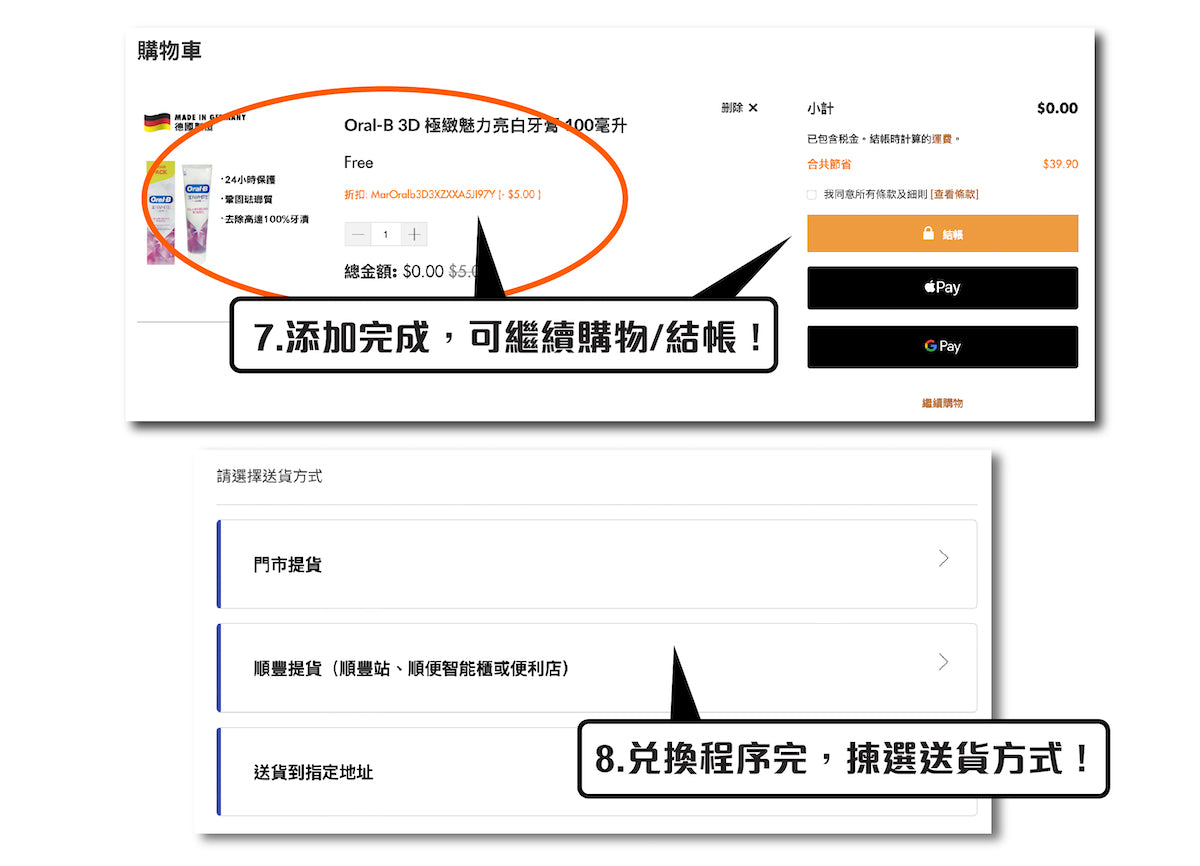Open the Oral-B 3D toothpaste product title
The height and width of the screenshot is (866, 1200).
tap(485, 126)
